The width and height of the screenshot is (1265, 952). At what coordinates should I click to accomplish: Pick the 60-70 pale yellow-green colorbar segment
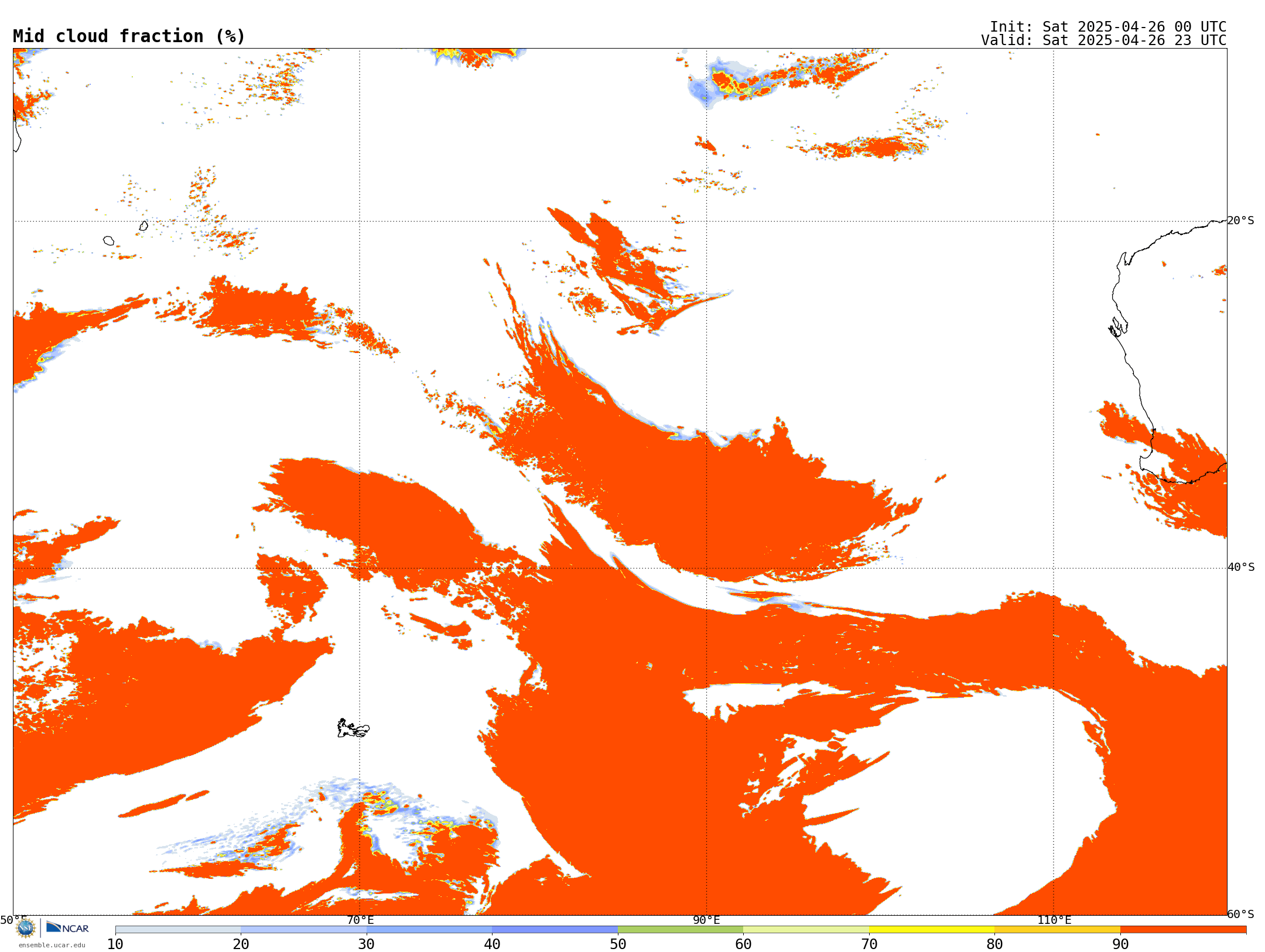coord(806,930)
